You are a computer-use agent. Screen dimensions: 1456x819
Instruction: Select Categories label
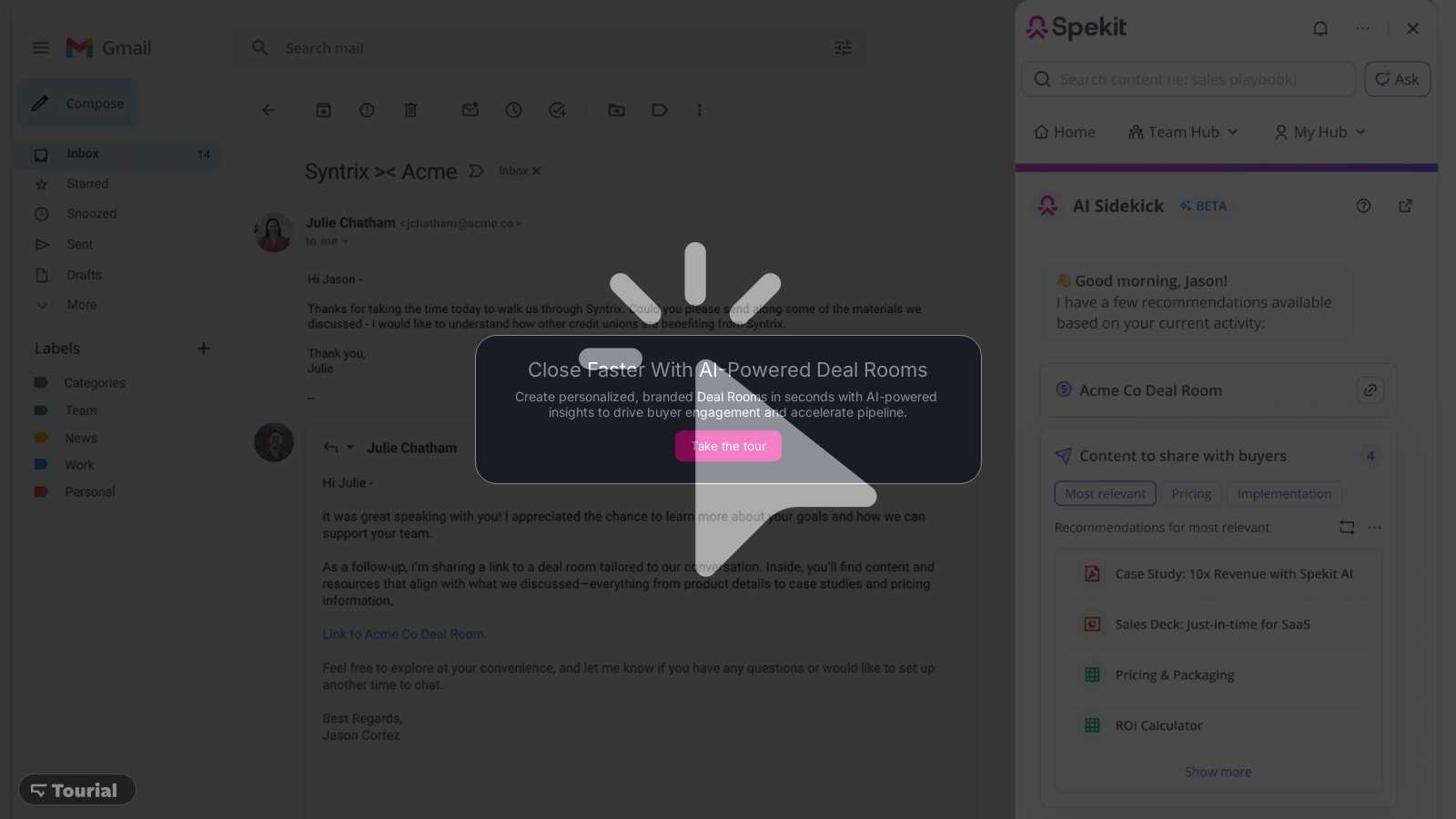pos(95,383)
